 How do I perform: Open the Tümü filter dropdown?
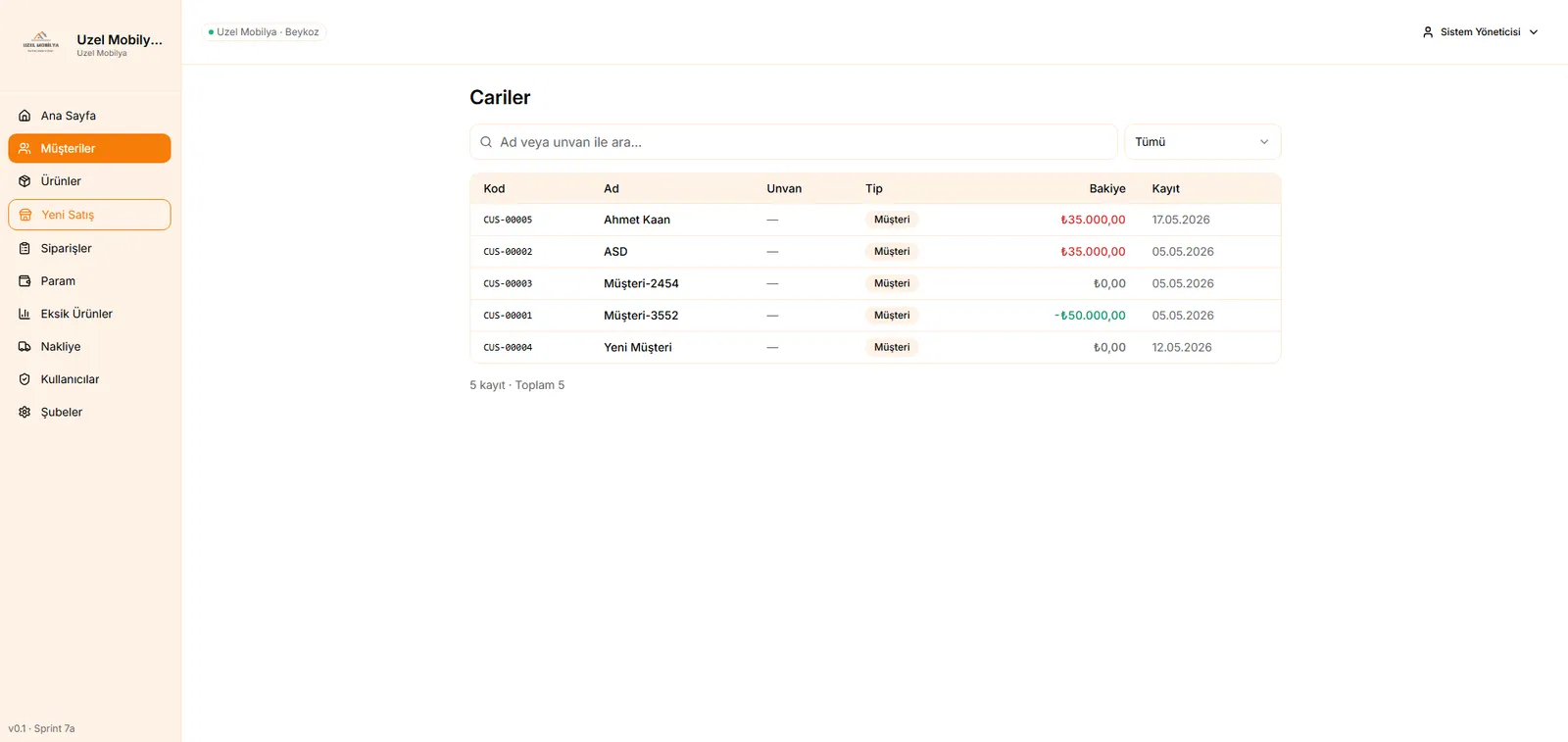pos(1202,142)
